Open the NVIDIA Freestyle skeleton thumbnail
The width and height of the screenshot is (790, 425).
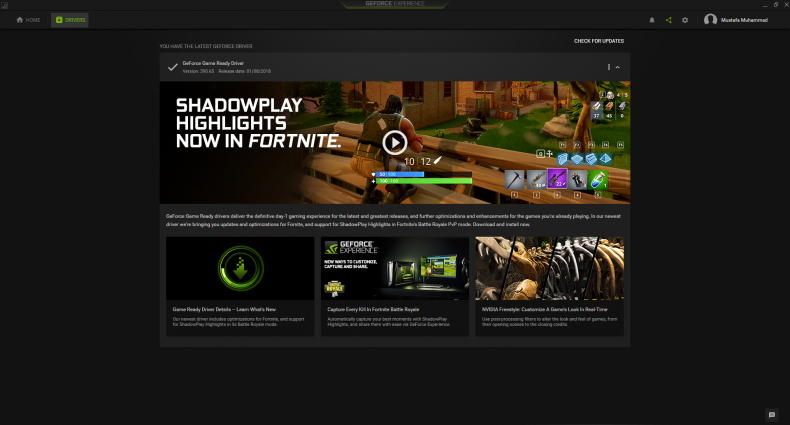point(550,268)
